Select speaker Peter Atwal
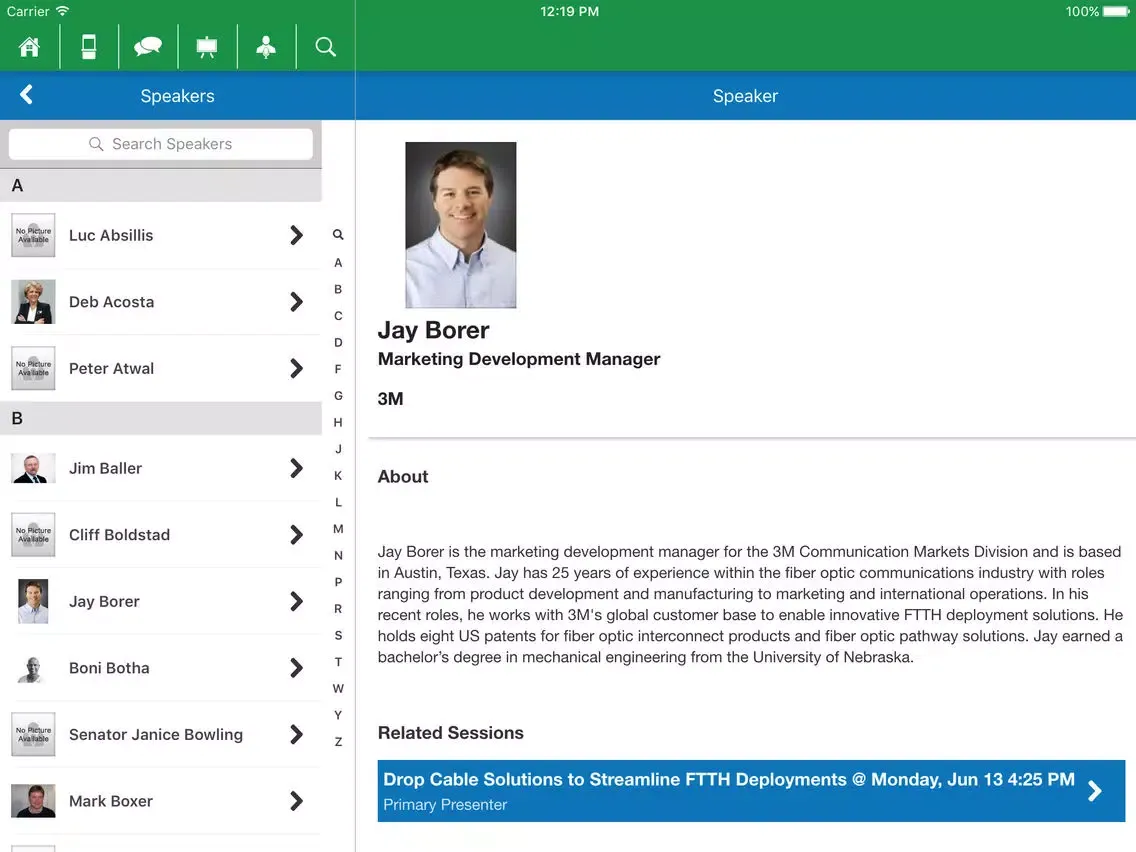The image size is (1136, 852). pyautogui.click(x=161, y=369)
